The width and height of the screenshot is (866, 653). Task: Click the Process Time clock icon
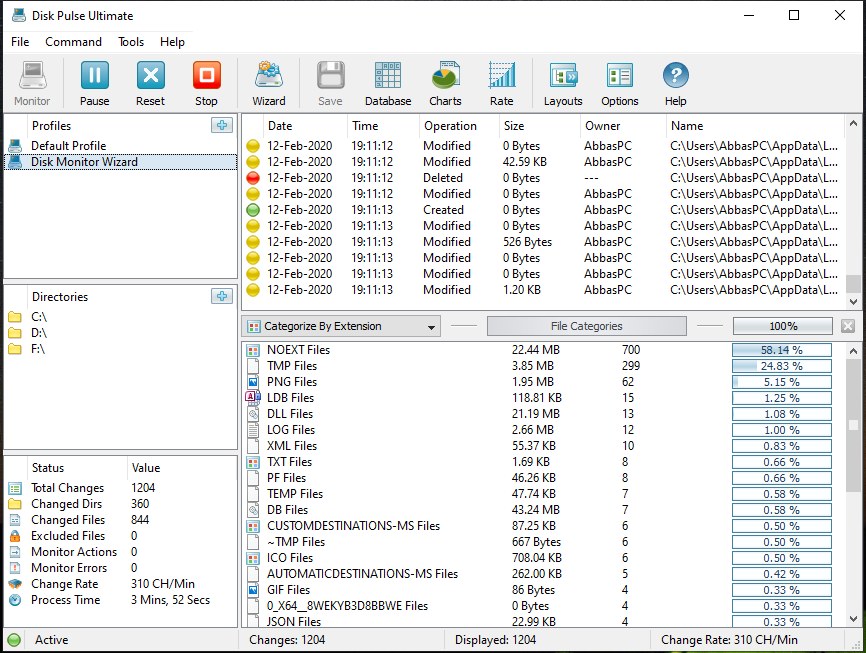coord(15,600)
